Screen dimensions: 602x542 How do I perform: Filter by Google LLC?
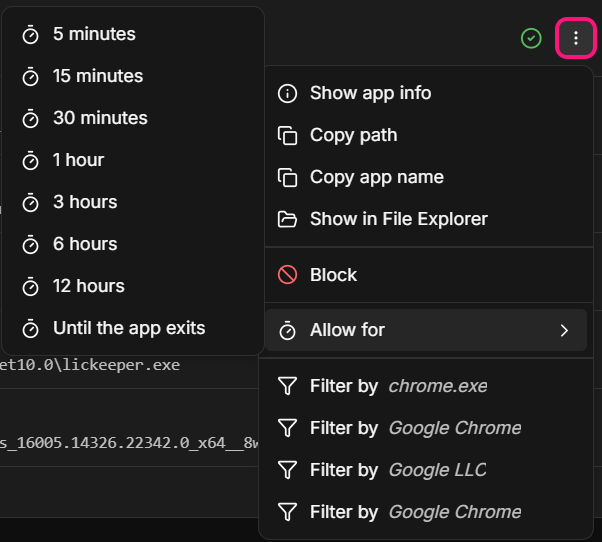426,470
